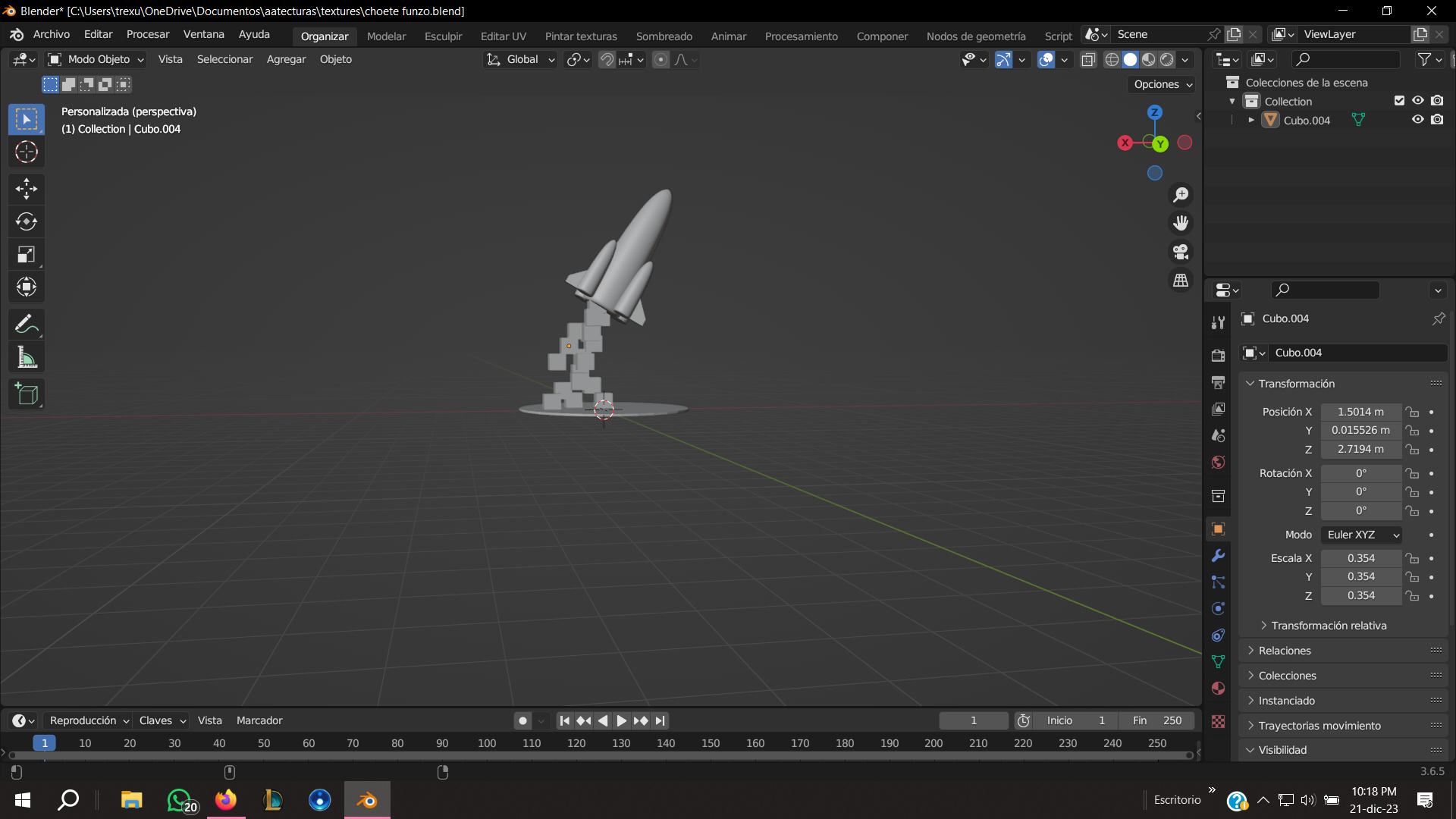1456x819 pixels.
Task: Open the Object Data green triangle tab
Action: (1219, 662)
